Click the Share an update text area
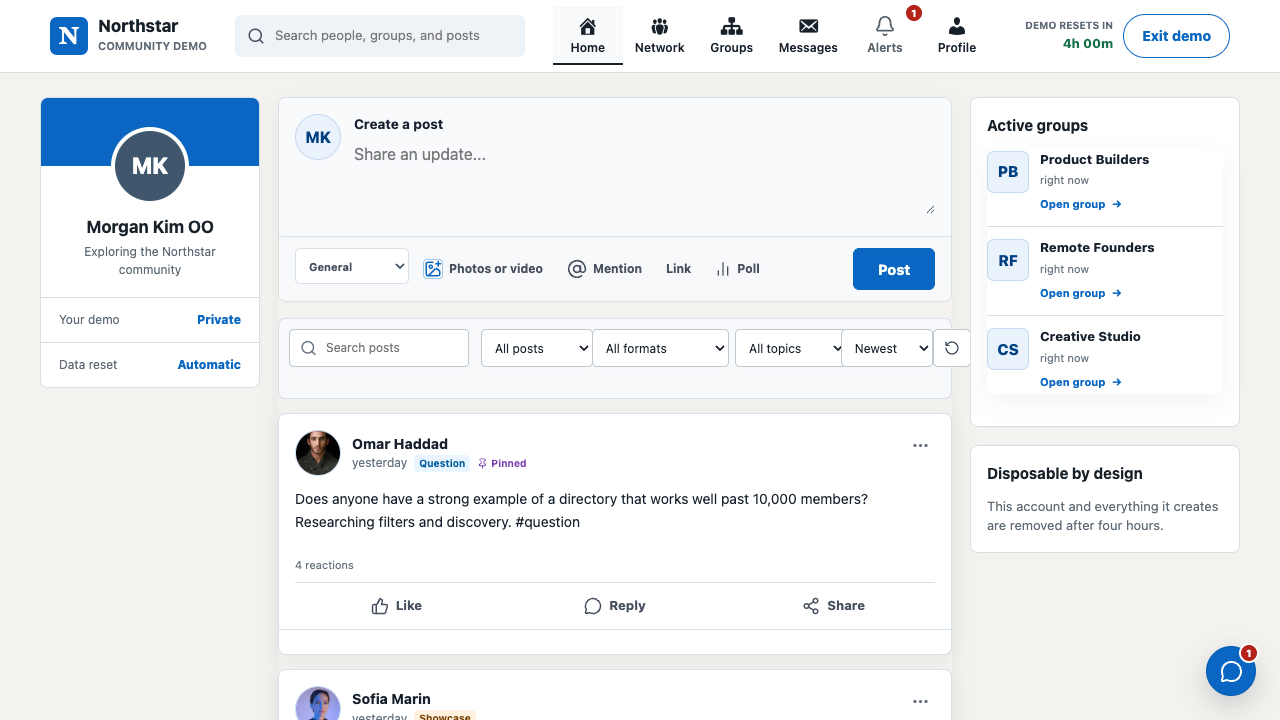Viewport: 1280px width, 720px height. pos(645,178)
